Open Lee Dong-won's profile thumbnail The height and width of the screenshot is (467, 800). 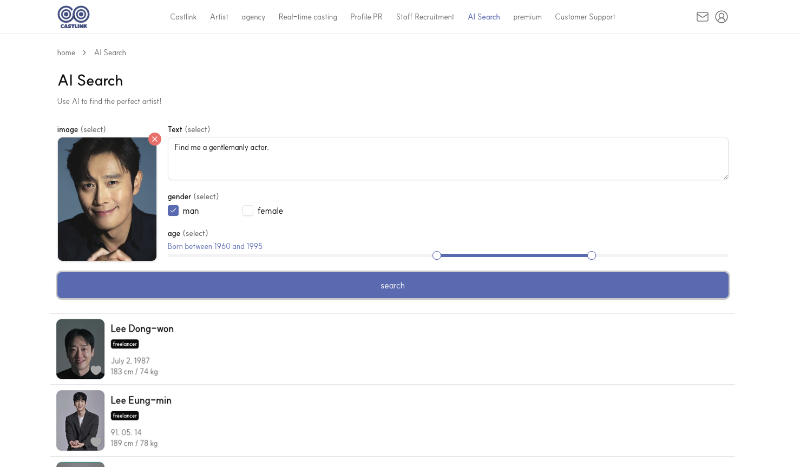(80, 349)
